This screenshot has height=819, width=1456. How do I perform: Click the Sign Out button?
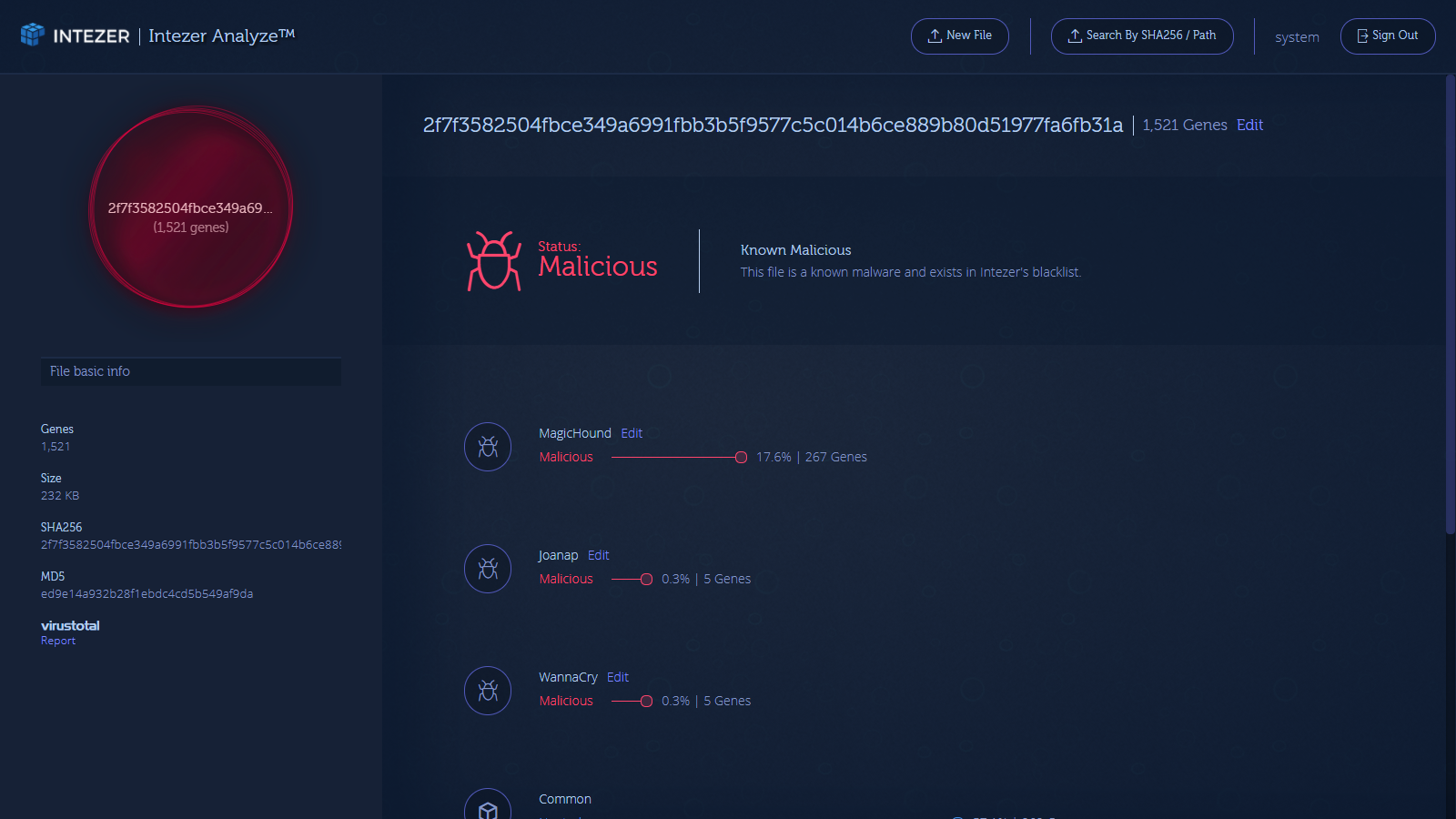click(1388, 36)
